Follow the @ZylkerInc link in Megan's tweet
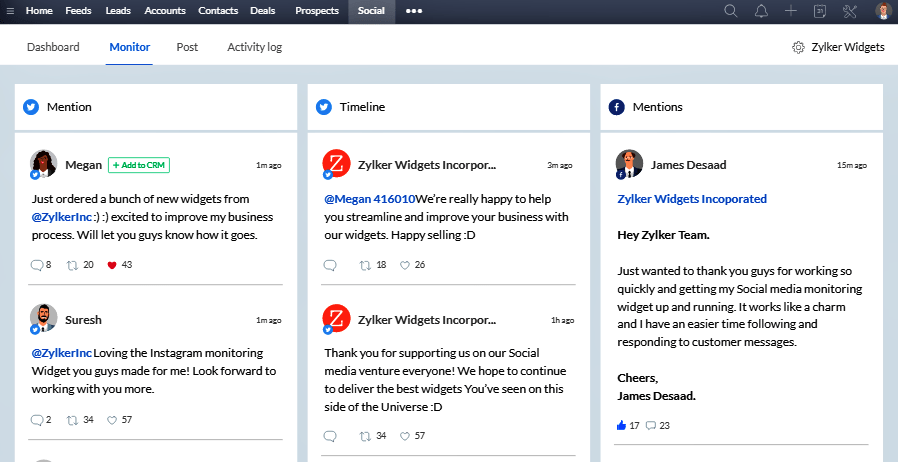This screenshot has height=462, width=898. (x=61, y=217)
